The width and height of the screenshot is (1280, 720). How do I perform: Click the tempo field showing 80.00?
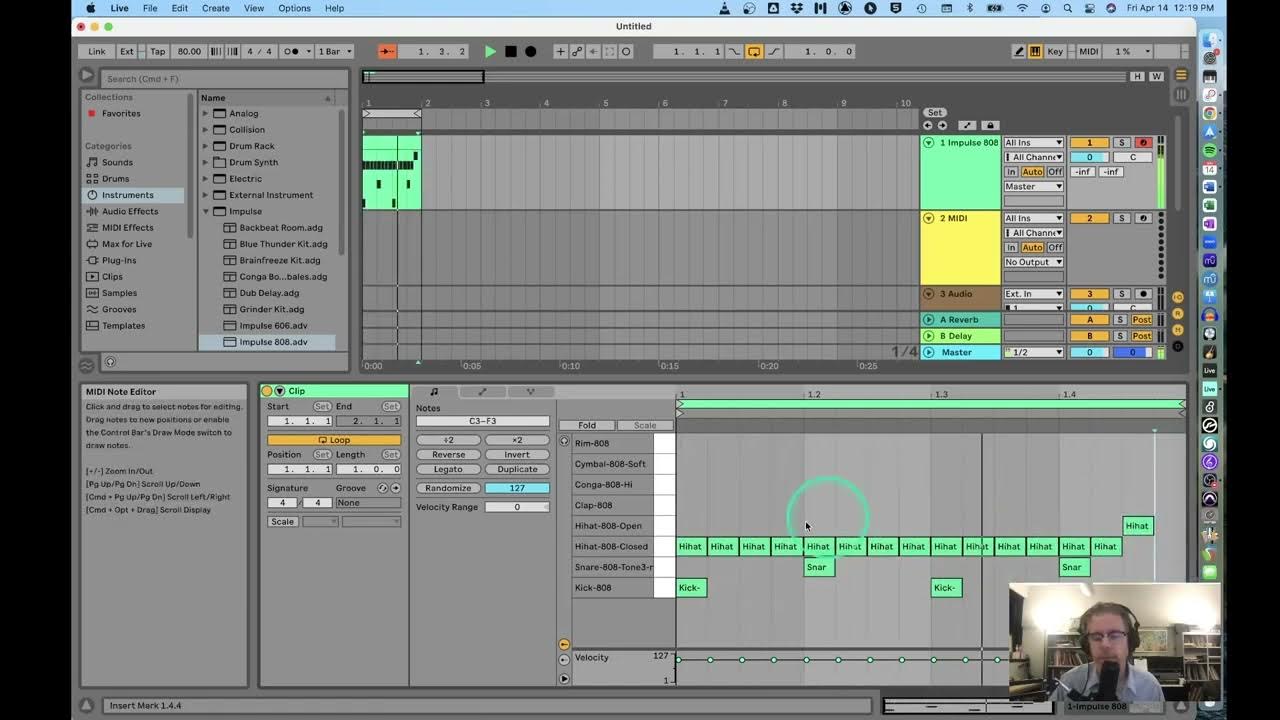188,51
